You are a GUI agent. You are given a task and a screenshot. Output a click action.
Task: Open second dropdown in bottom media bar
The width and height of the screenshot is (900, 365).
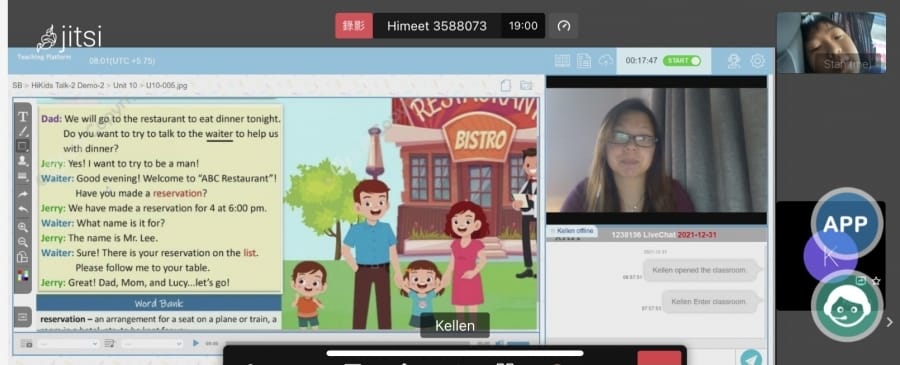pos(152,343)
